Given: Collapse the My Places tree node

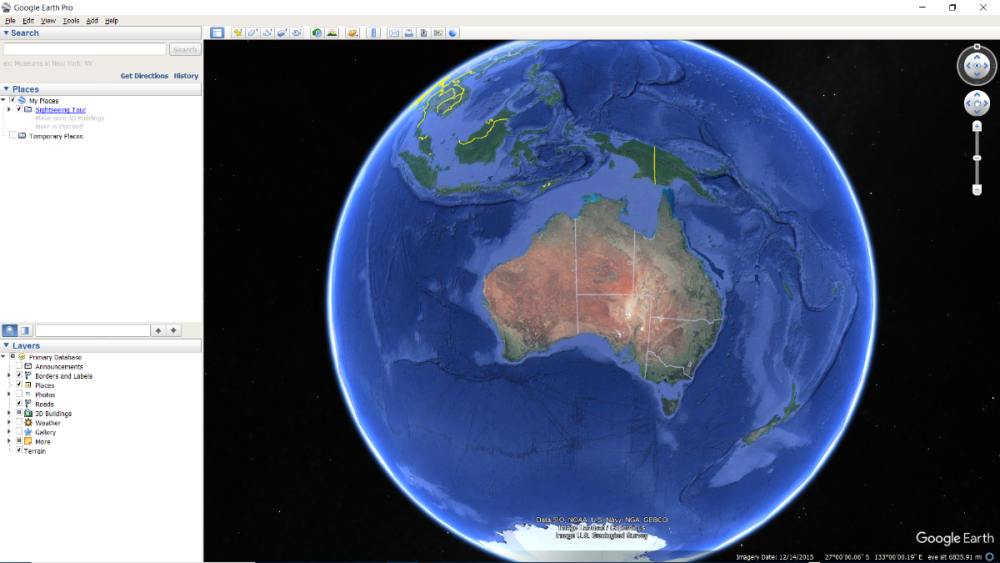Looking at the screenshot, I should (x=4, y=100).
